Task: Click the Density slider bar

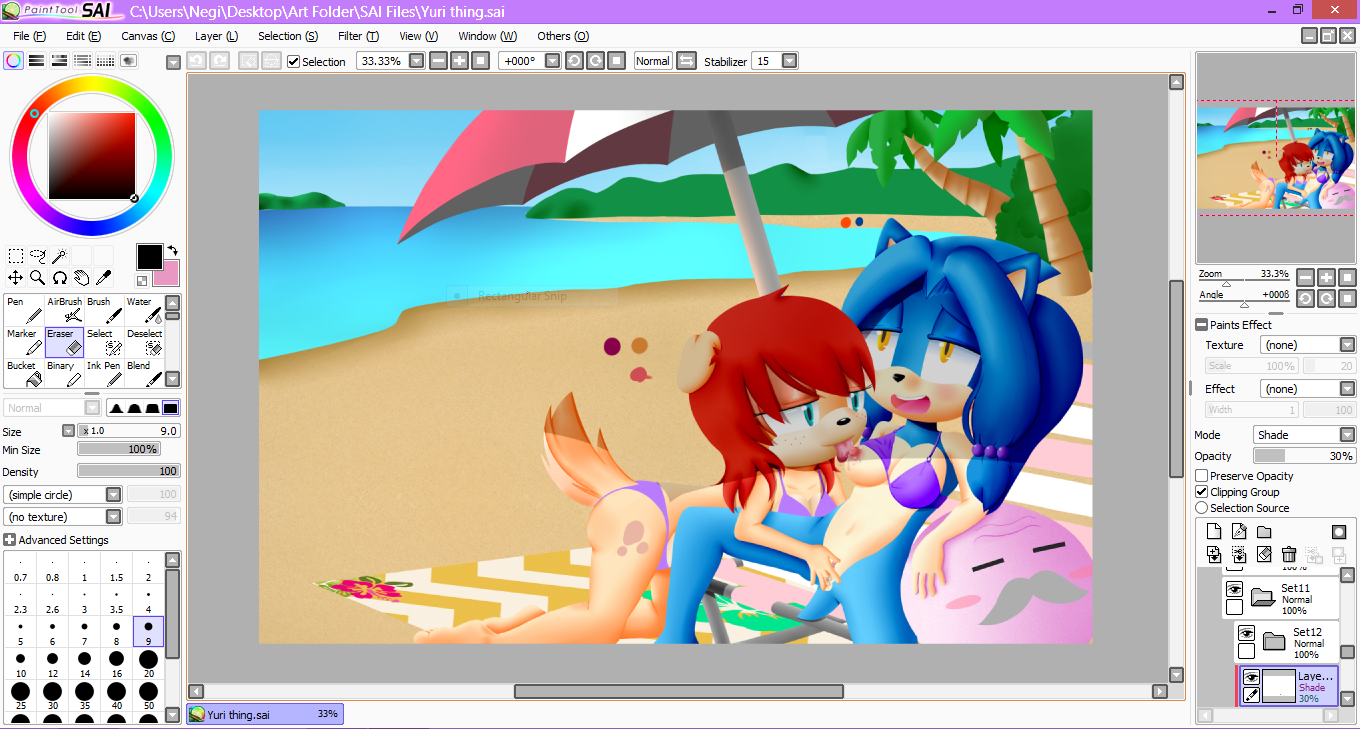Action: (128, 471)
